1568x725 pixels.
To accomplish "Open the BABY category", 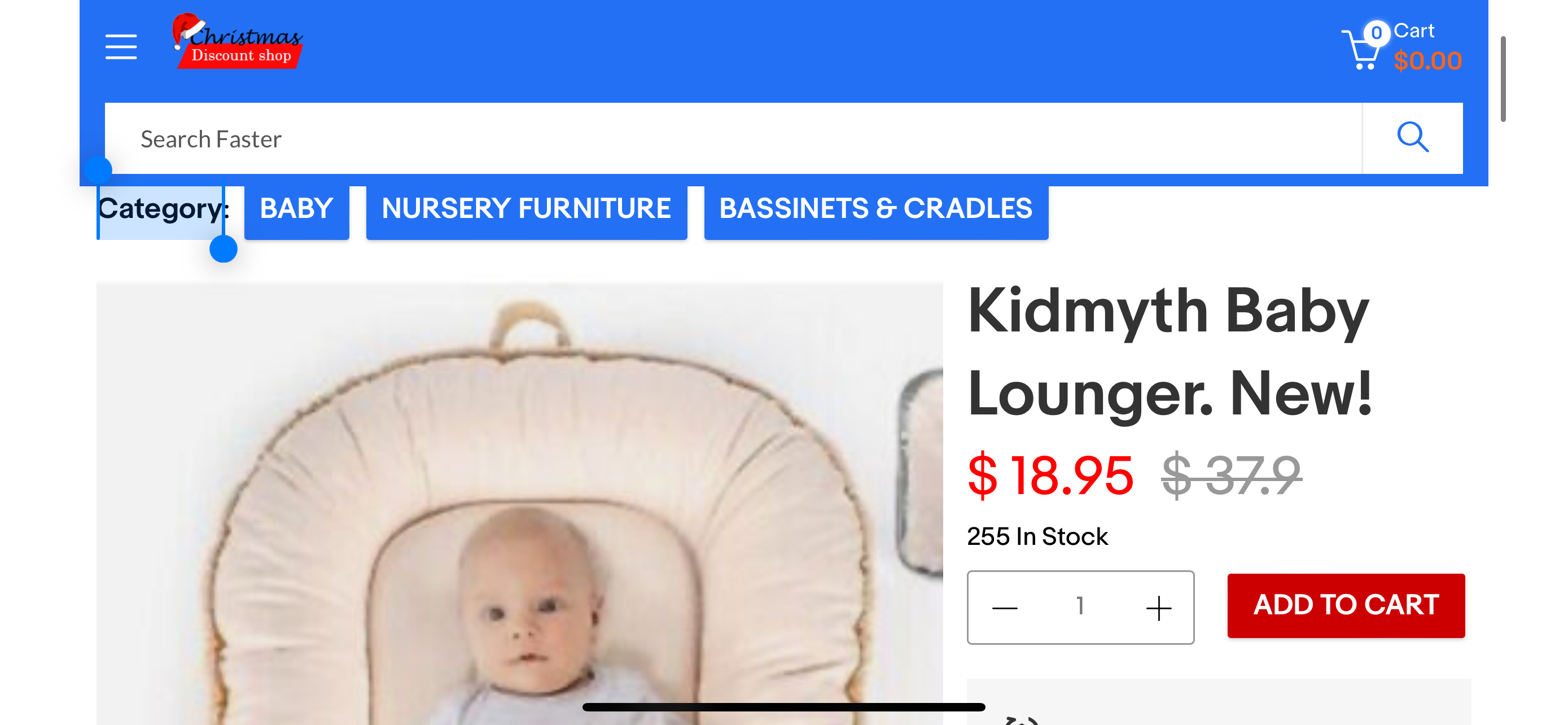I will coord(296,209).
